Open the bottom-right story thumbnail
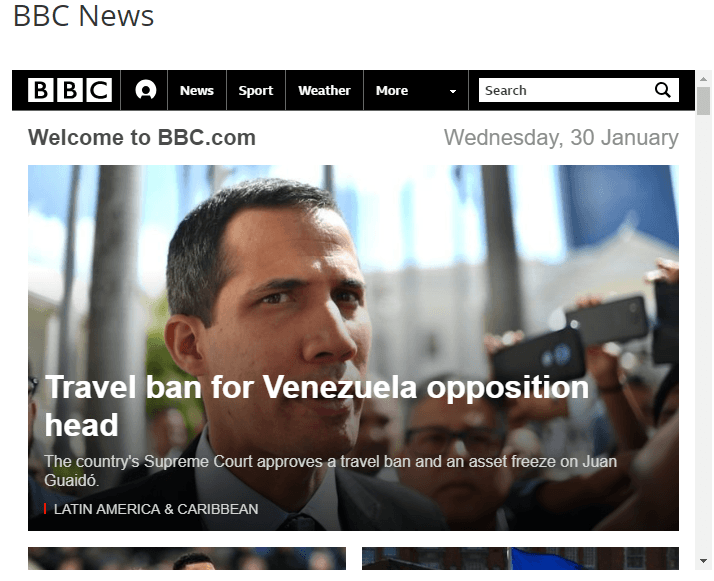 point(520,558)
